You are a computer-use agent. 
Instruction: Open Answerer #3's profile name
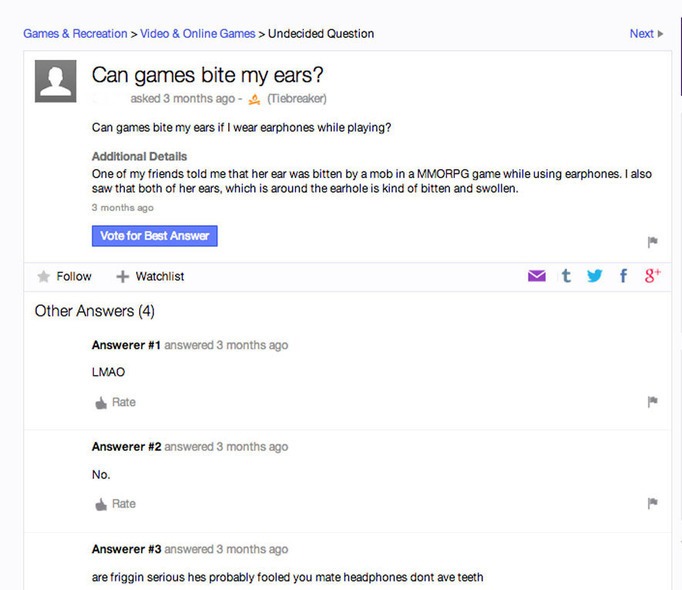(126, 549)
